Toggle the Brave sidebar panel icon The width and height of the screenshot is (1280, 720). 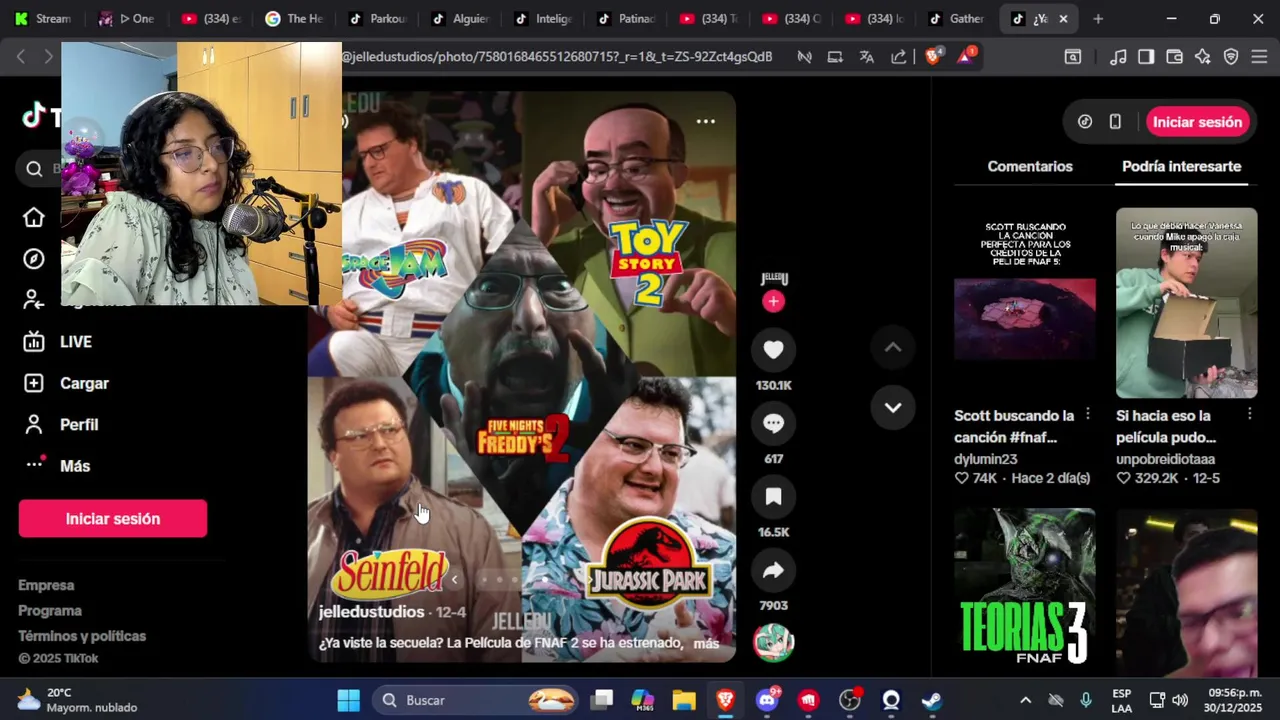click(x=1146, y=57)
